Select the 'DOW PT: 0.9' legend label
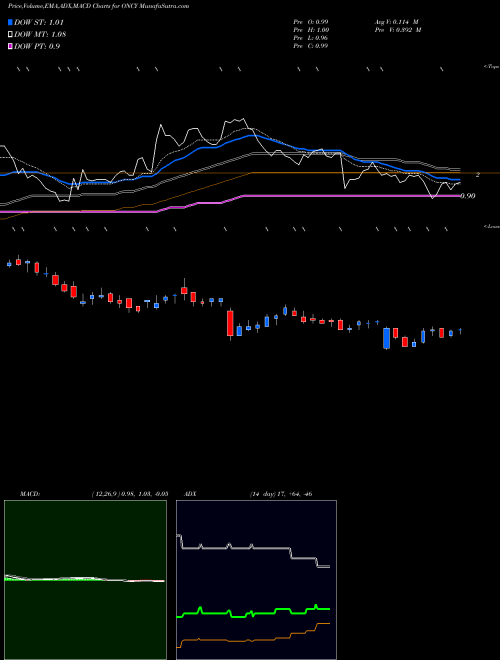500x660 pixels. 37,46
